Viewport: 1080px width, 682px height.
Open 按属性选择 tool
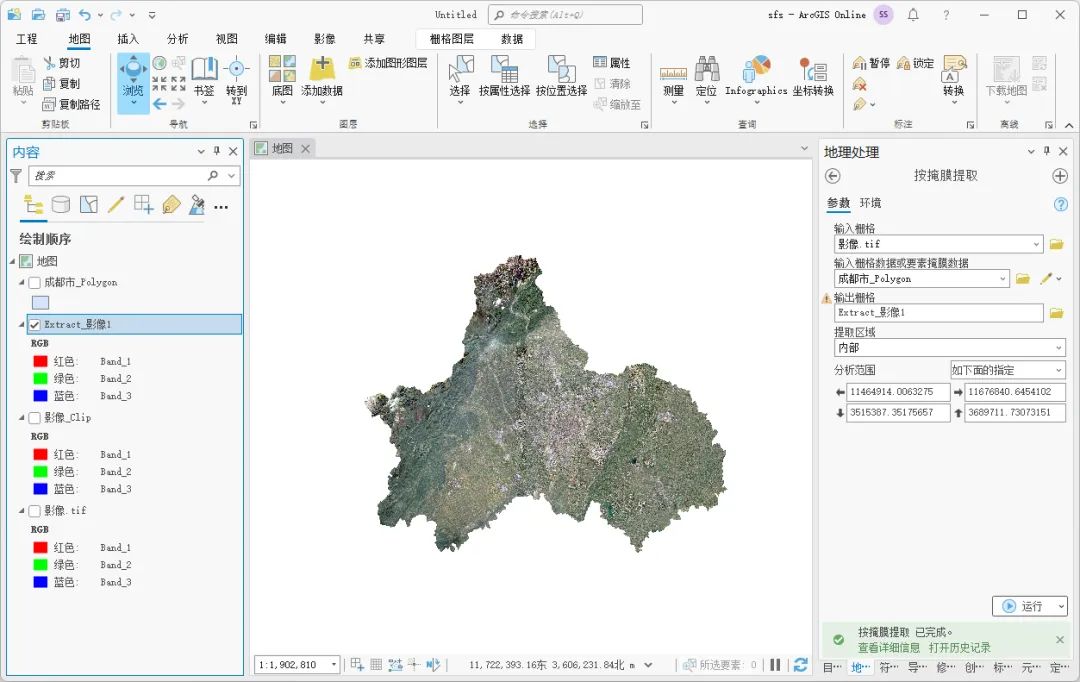504,76
